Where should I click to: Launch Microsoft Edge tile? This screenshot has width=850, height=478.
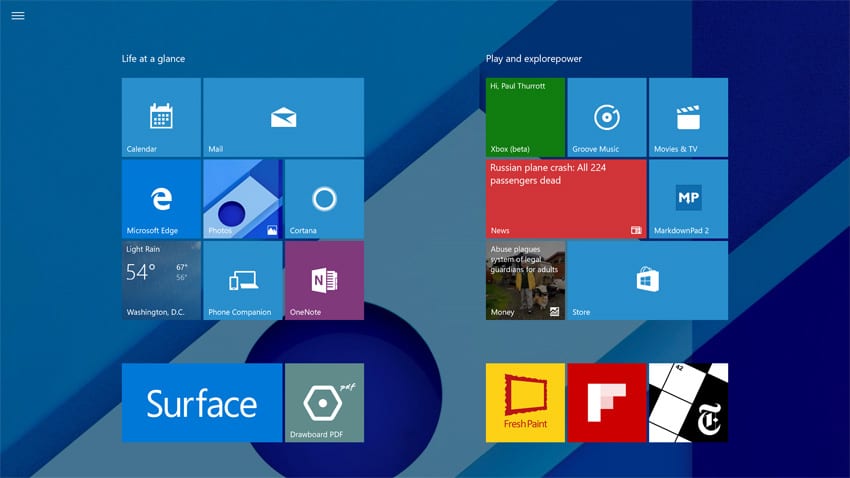click(161, 199)
